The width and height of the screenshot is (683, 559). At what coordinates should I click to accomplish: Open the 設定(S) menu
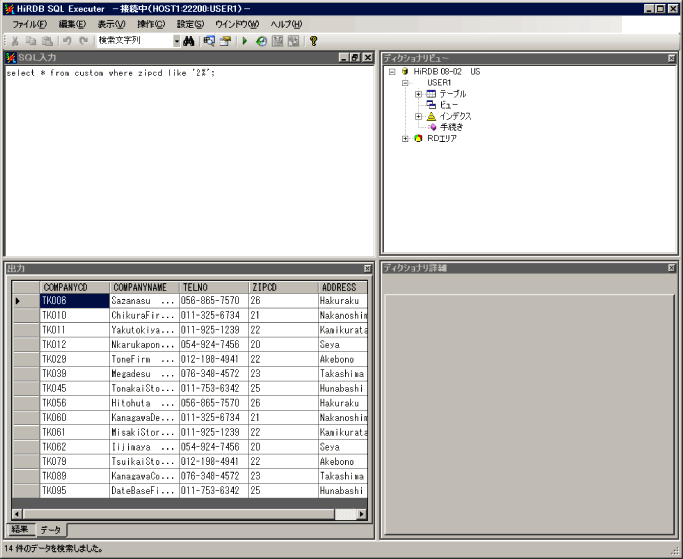190,24
